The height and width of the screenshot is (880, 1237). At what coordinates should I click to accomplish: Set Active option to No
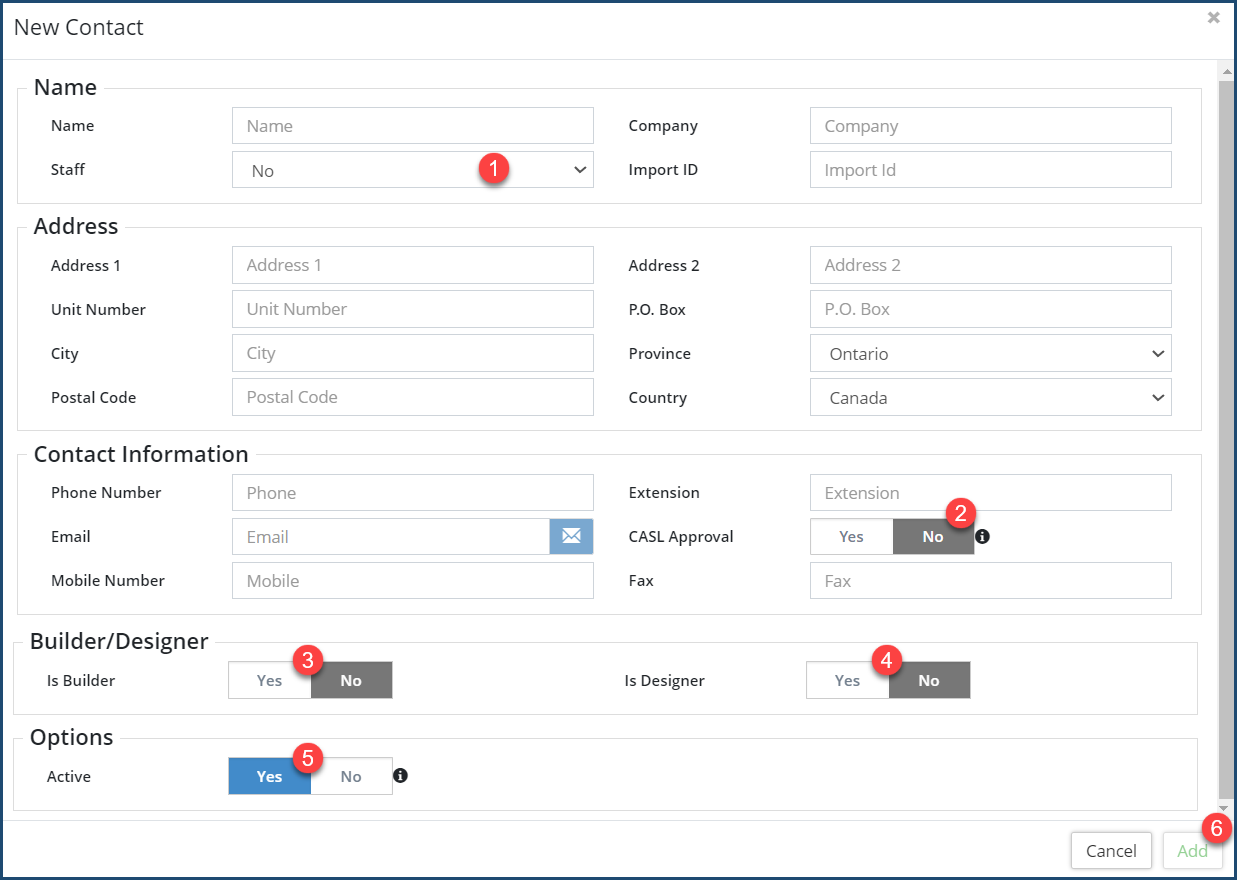click(x=351, y=776)
